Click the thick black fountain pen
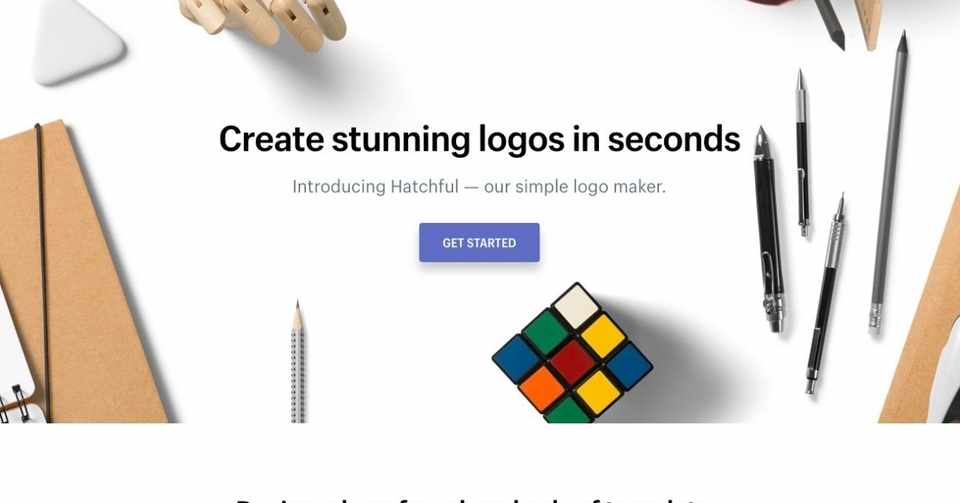The image size is (960, 503). pos(769,229)
